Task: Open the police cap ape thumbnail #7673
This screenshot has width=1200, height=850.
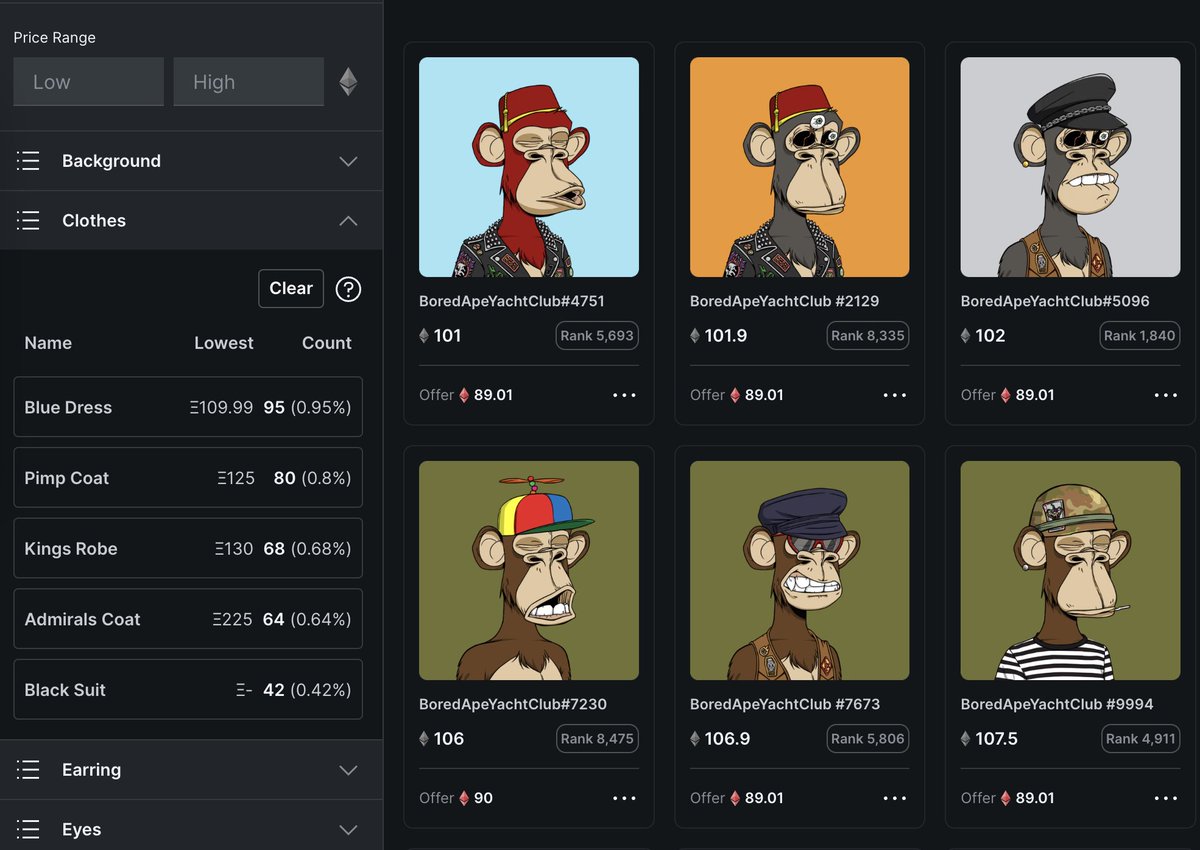Action: (800, 570)
